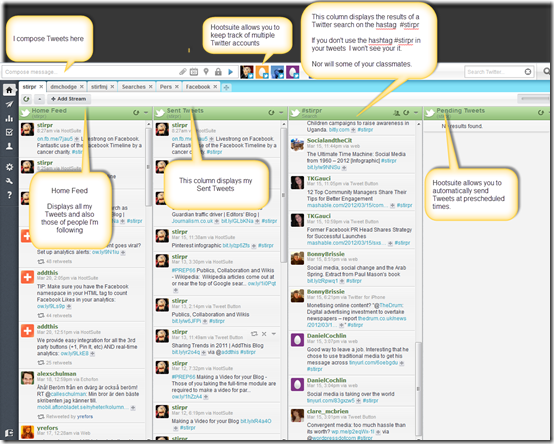
Task: Open the Sent Tweets column options dropdown
Action: point(281,113)
